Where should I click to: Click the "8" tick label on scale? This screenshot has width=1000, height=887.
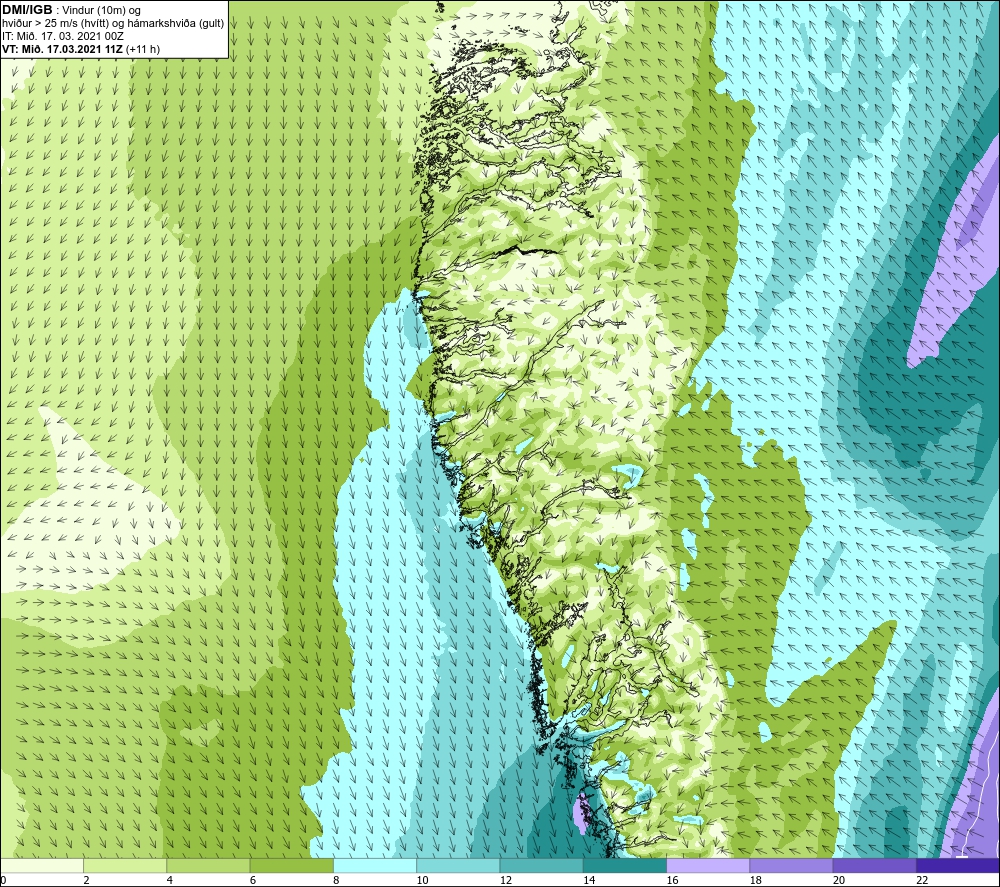[x=336, y=881]
